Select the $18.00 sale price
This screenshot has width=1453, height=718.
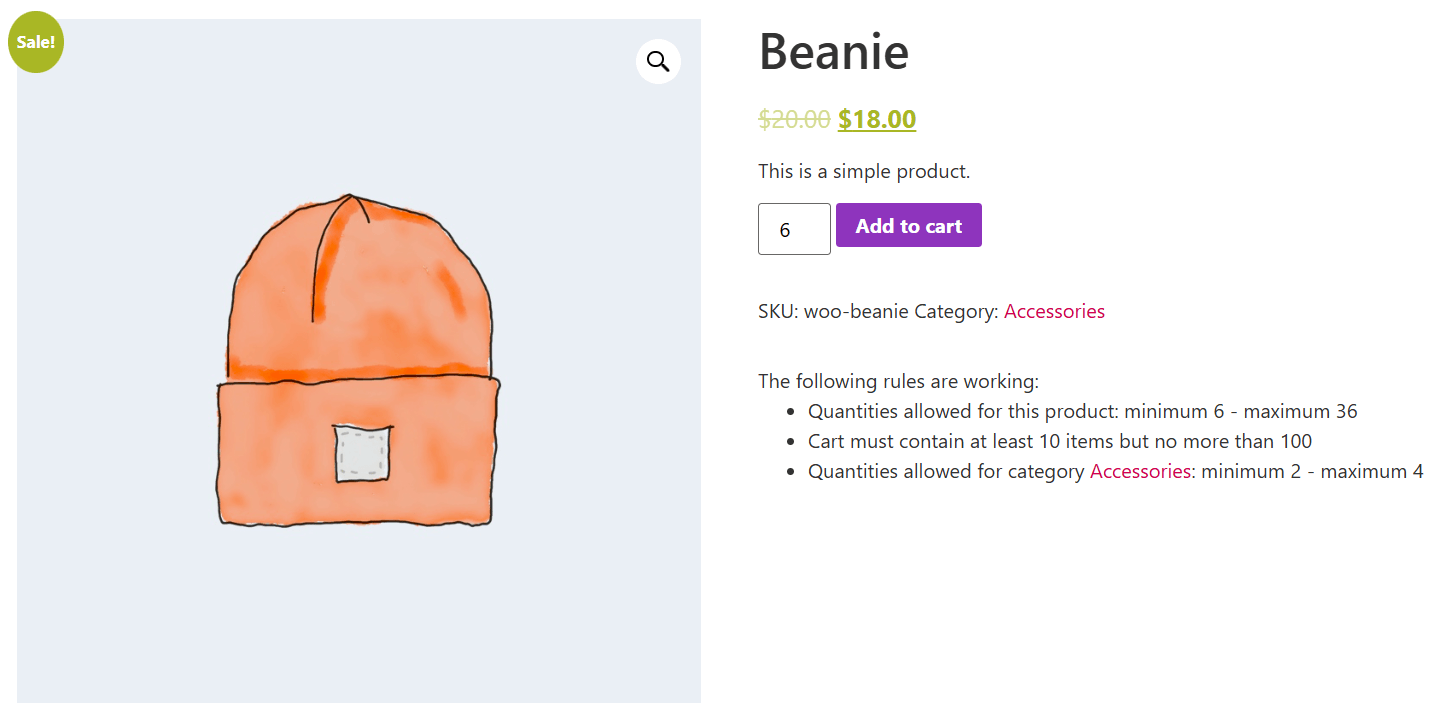(877, 120)
